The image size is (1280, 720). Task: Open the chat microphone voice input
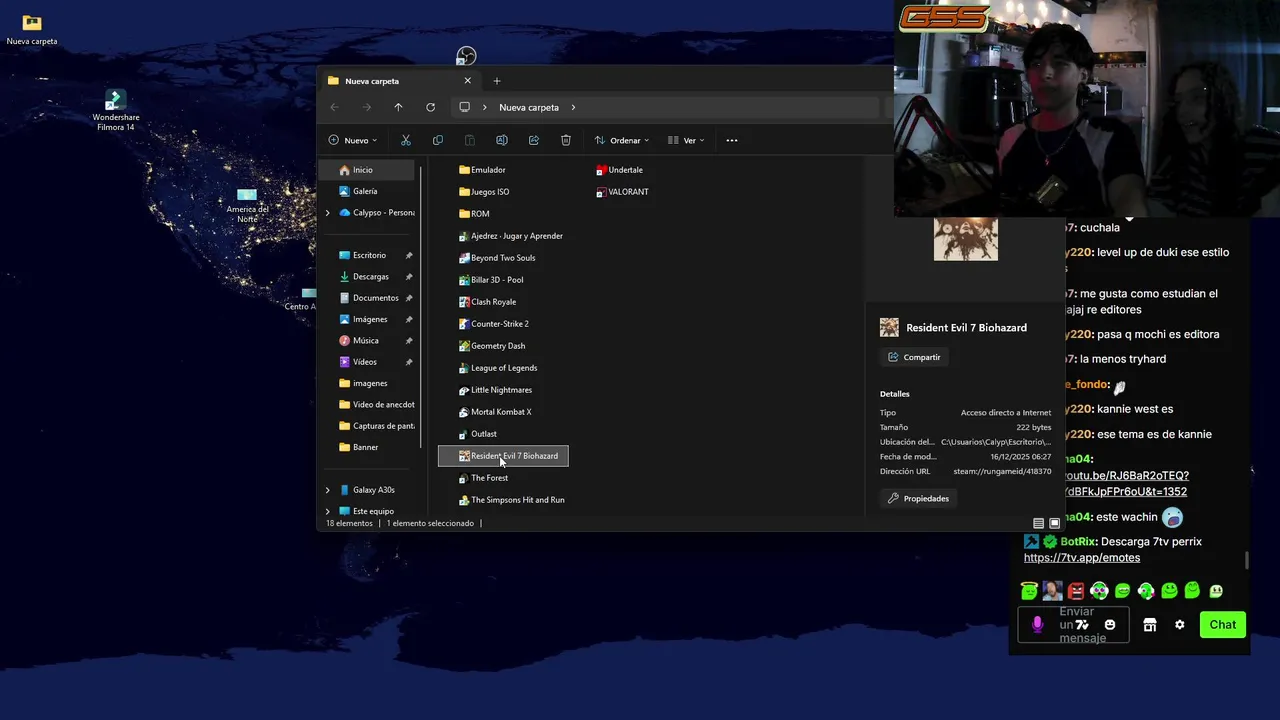coord(1037,624)
